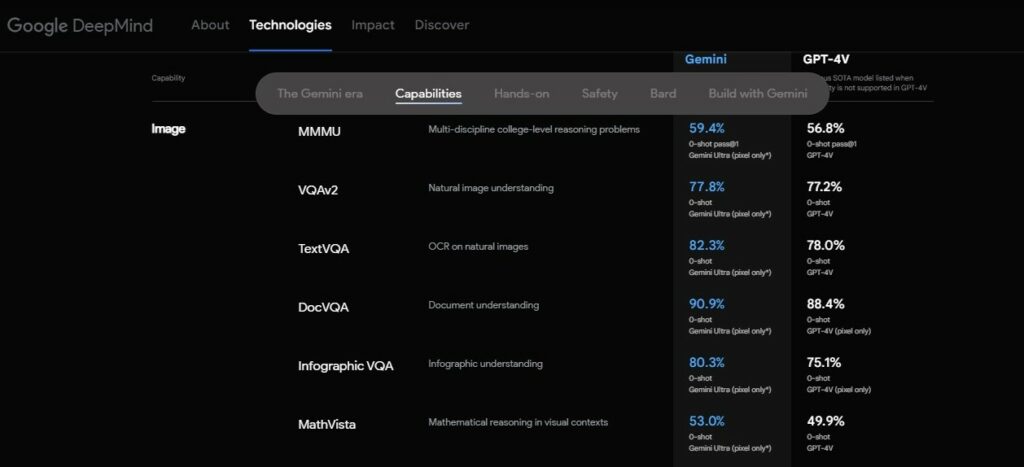Image resolution: width=1024 pixels, height=467 pixels.
Task: Click the GPT-4V column header
Action: tap(826, 59)
